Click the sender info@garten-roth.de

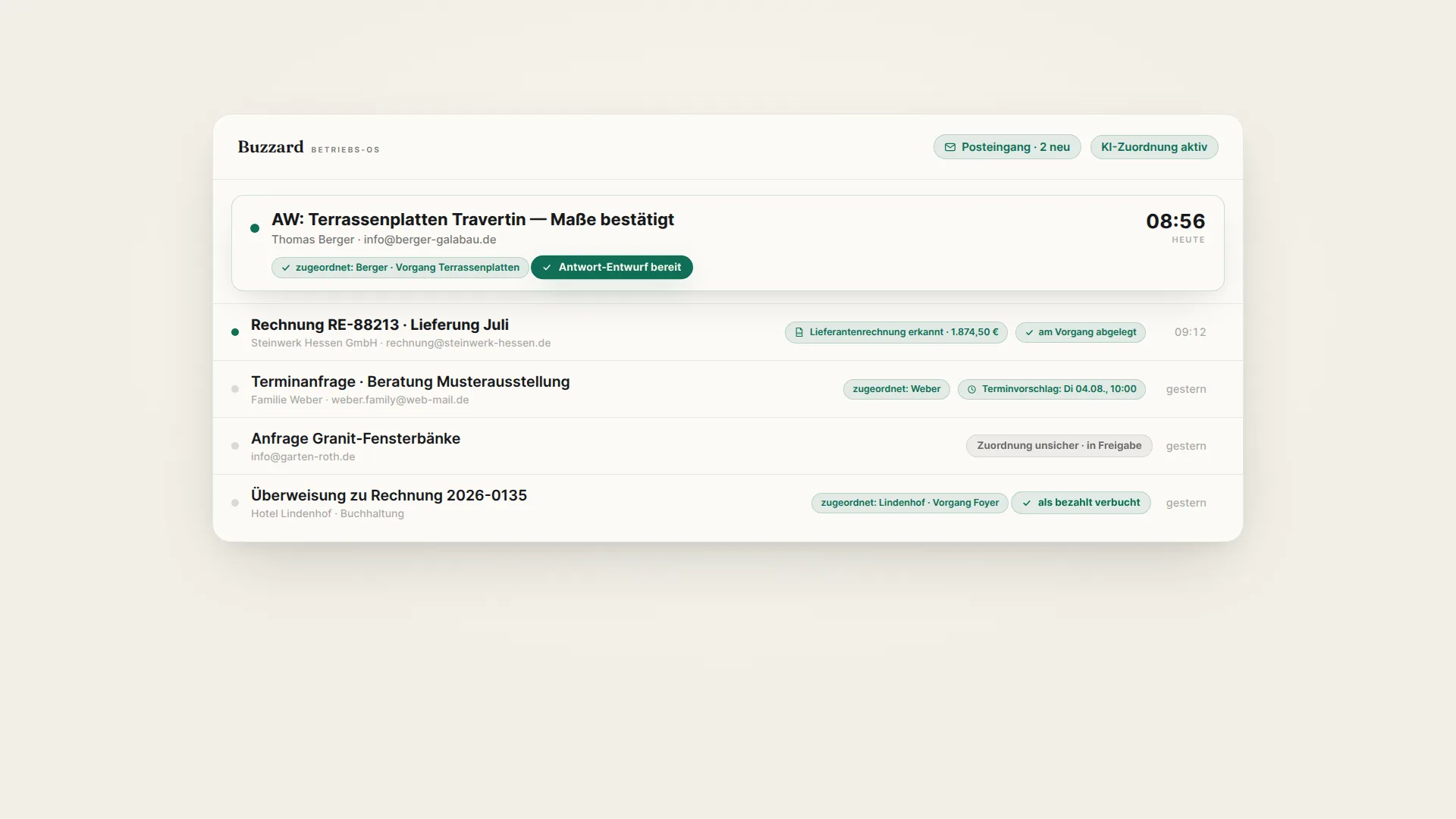(x=303, y=457)
